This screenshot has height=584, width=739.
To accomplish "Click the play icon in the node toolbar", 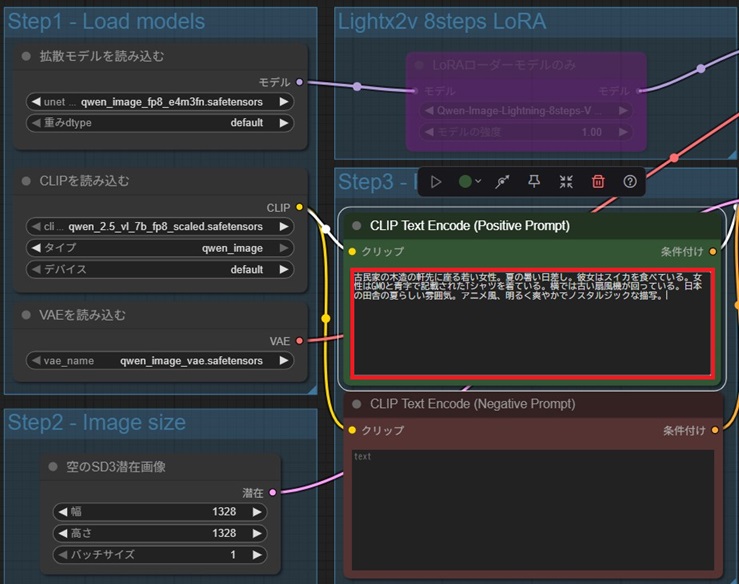I will pos(436,181).
